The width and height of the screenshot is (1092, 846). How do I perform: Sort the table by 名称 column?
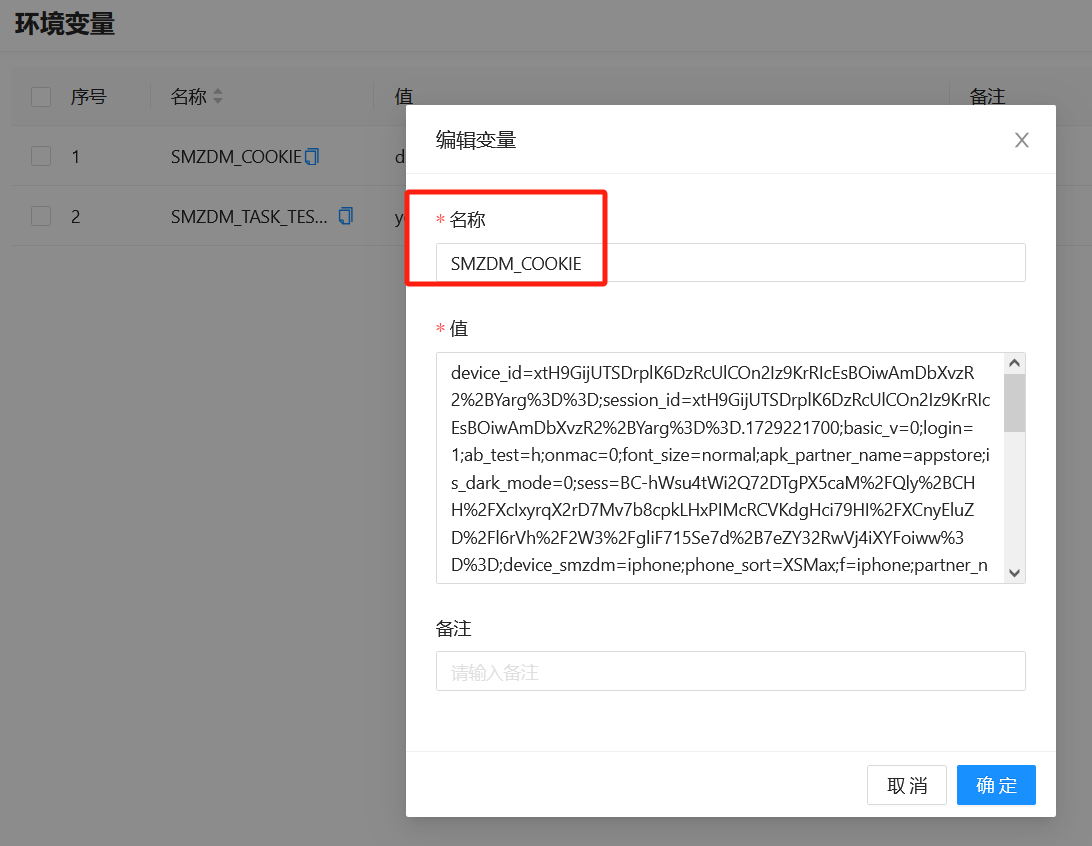click(x=218, y=96)
